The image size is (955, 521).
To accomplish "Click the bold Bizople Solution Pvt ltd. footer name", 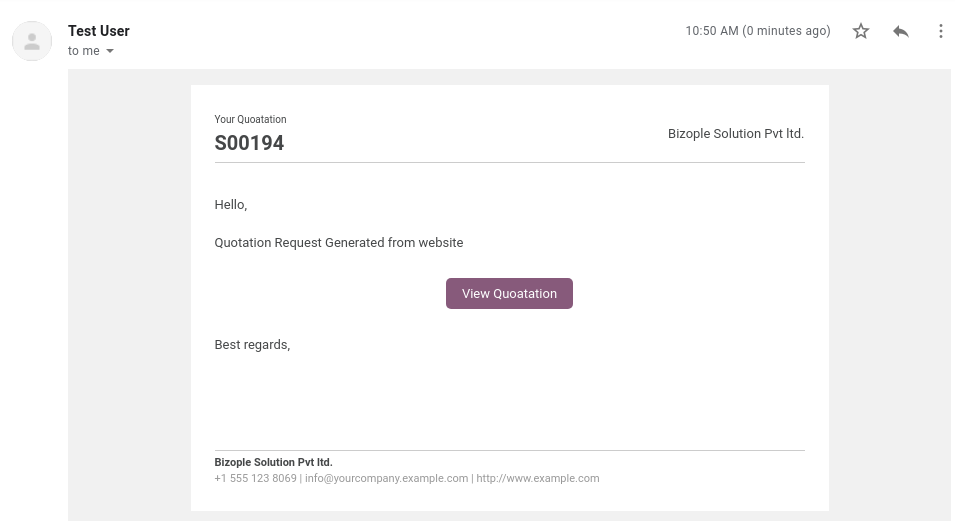I will 273,463.
